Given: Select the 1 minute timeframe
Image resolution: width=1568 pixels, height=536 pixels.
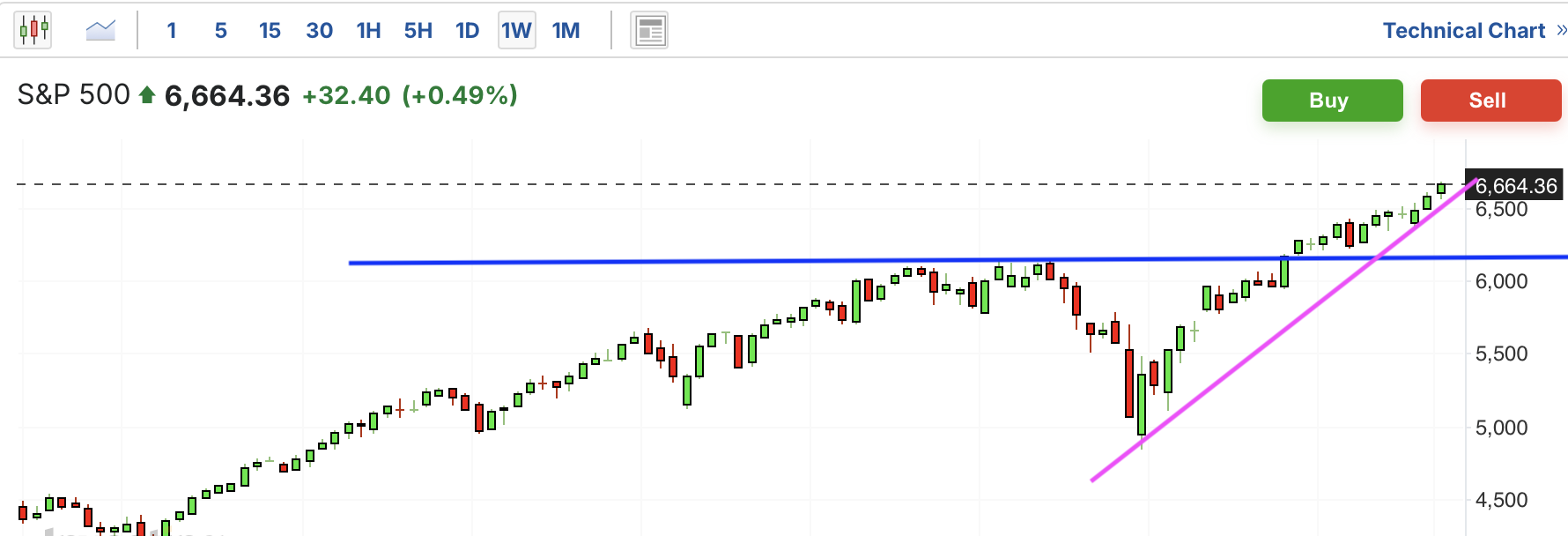Looking at the screenshot, I should point(172,31).
